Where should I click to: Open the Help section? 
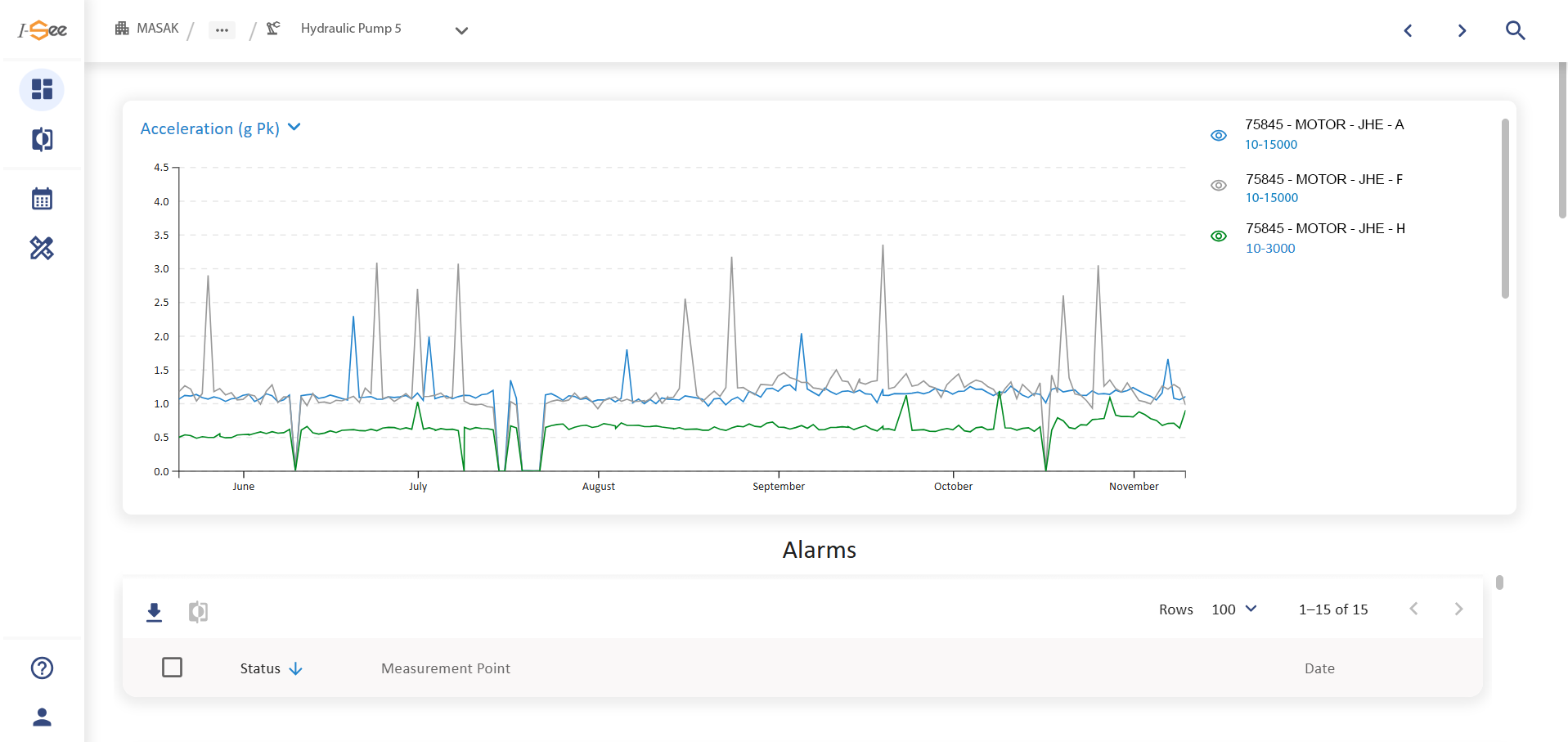click(42, 668)
